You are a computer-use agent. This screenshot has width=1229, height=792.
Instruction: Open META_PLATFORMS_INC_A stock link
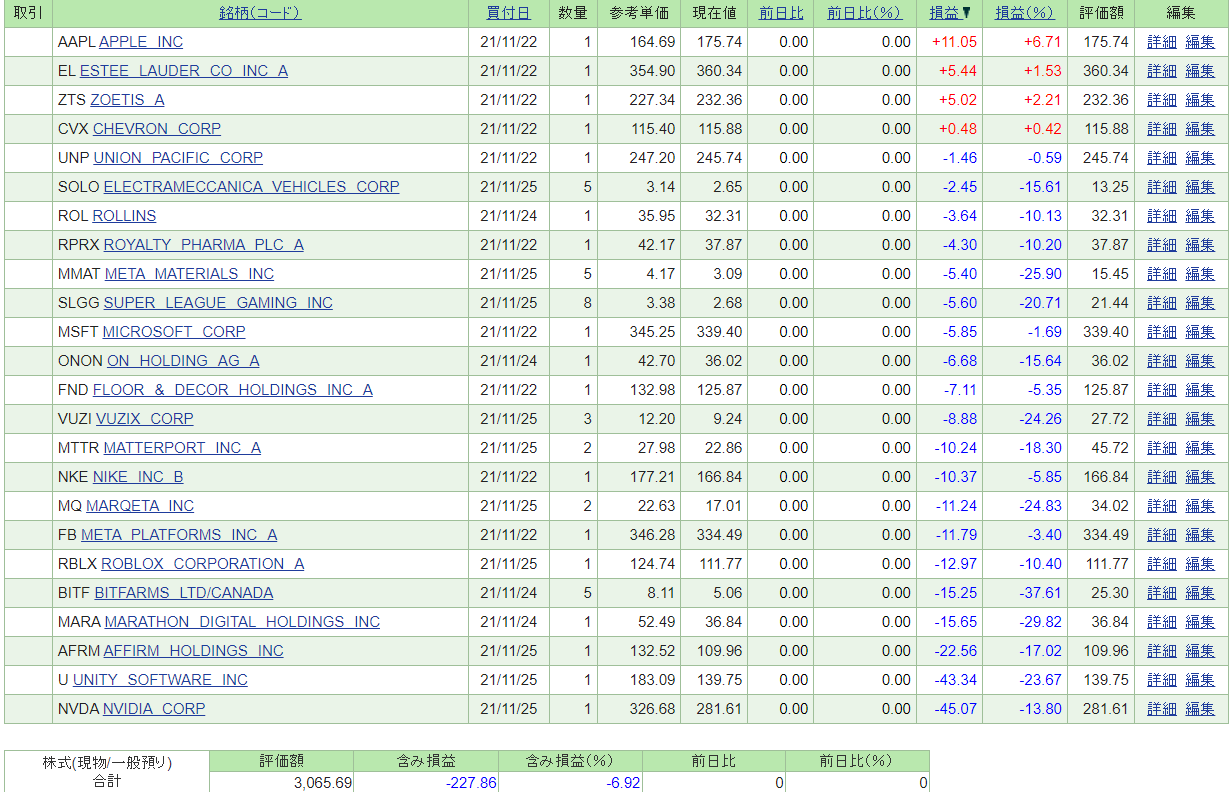pyautogui.click(x=179, y=535)
